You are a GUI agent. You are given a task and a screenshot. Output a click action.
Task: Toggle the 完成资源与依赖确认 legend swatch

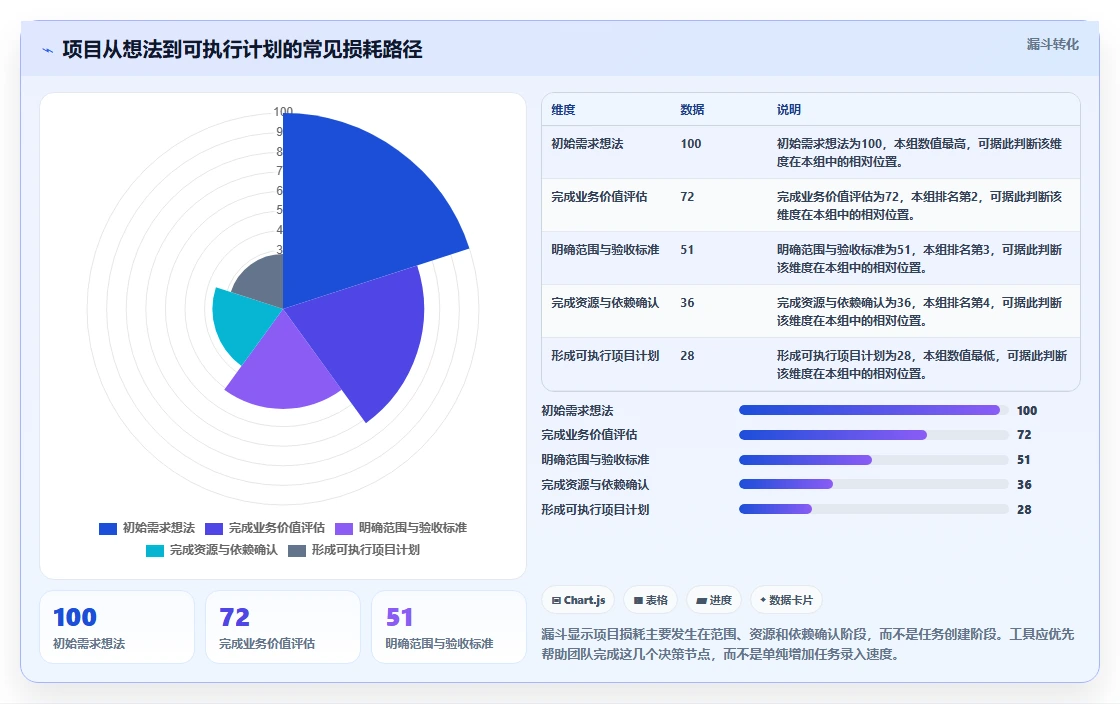pos(155,550)
